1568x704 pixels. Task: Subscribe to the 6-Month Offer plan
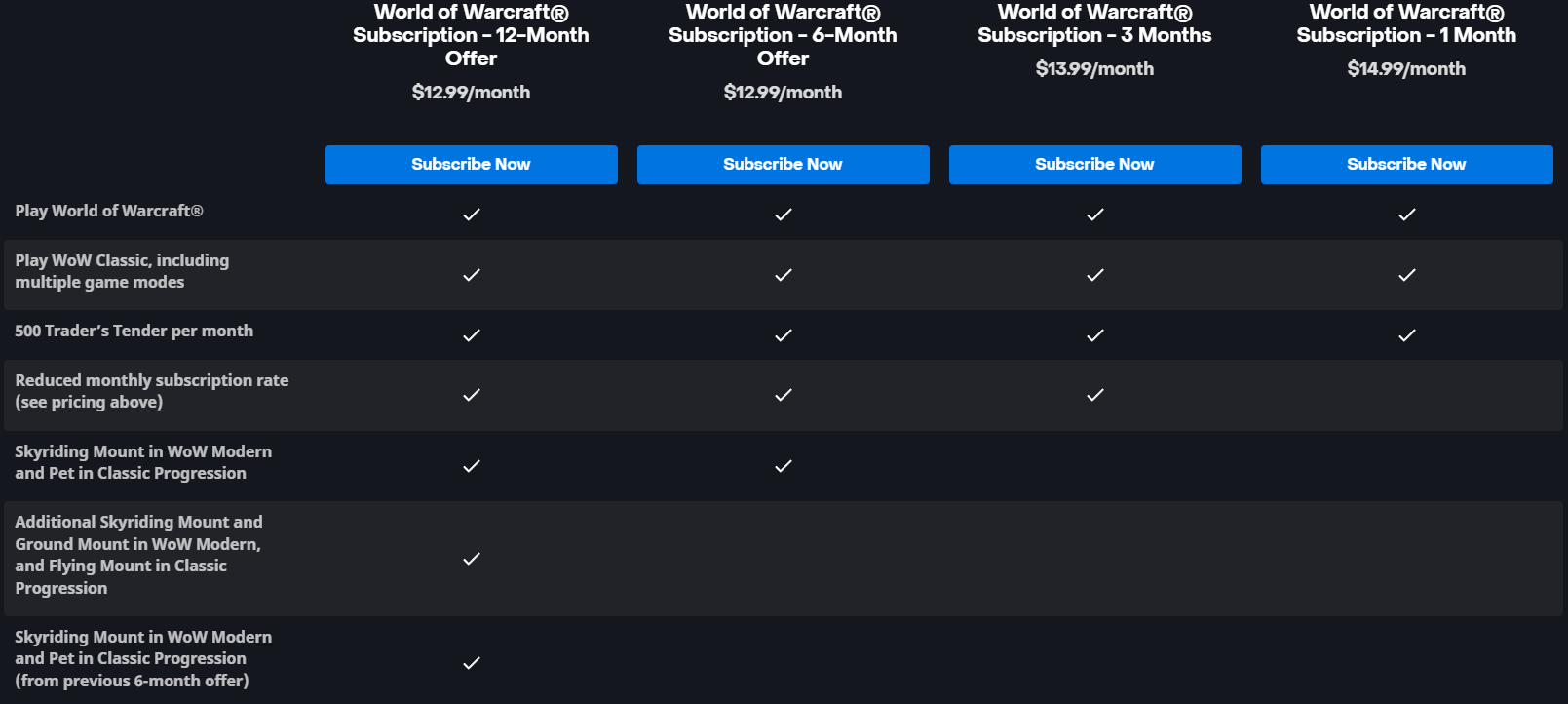pos(783,165)
